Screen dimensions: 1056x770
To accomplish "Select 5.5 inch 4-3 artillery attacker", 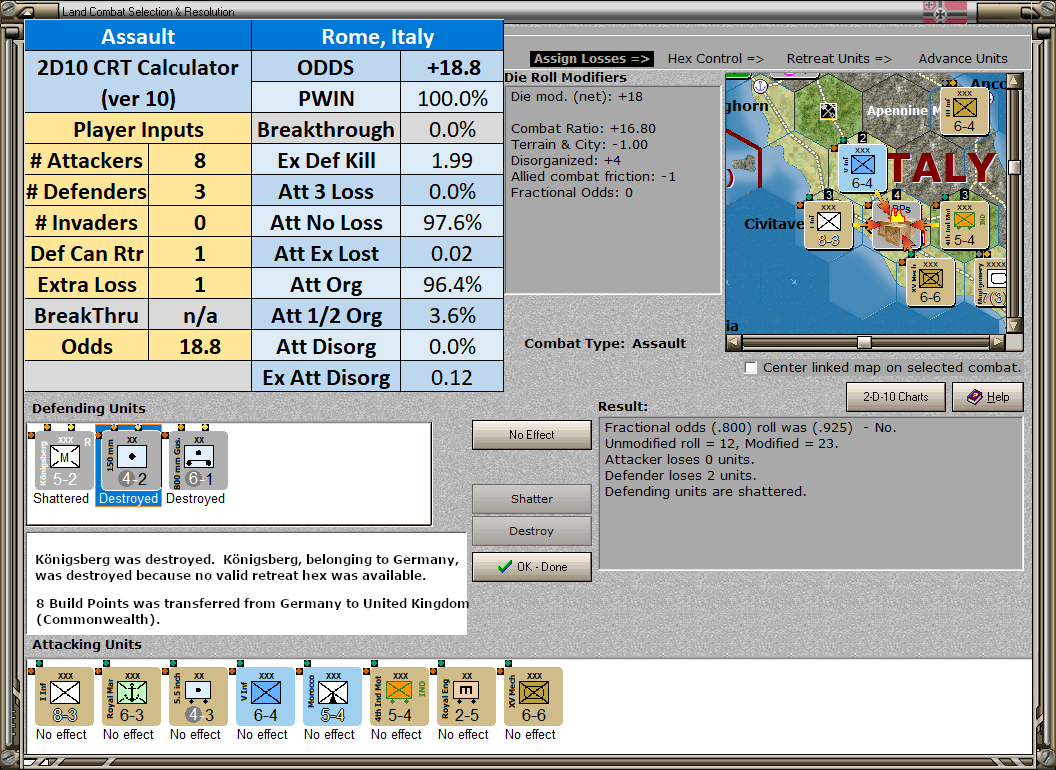I will [x=198, y=697].
